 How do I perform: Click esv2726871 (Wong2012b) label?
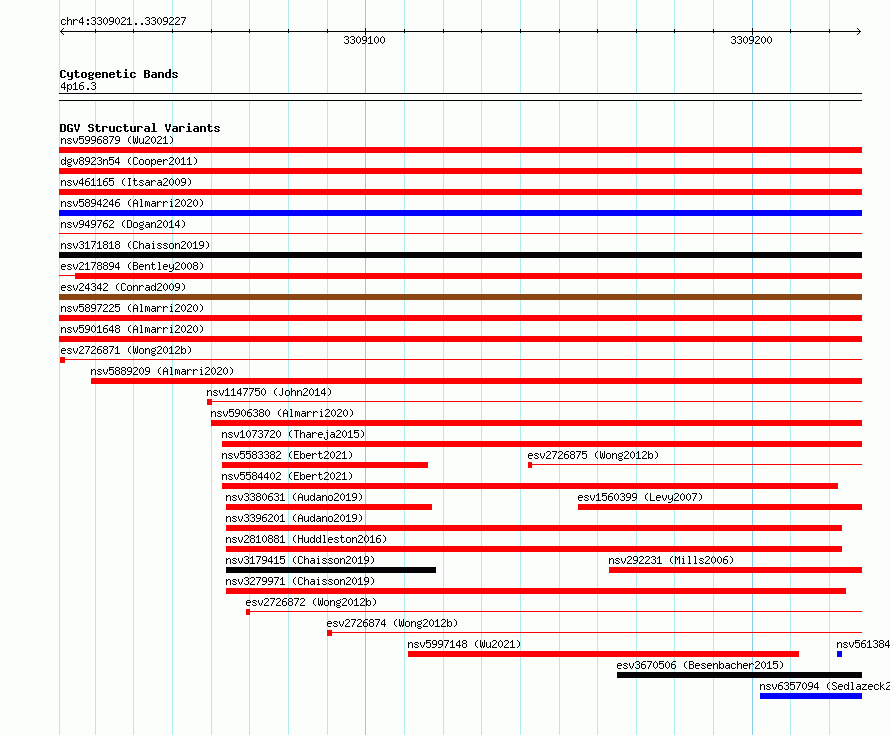click(x=126, y=350)
